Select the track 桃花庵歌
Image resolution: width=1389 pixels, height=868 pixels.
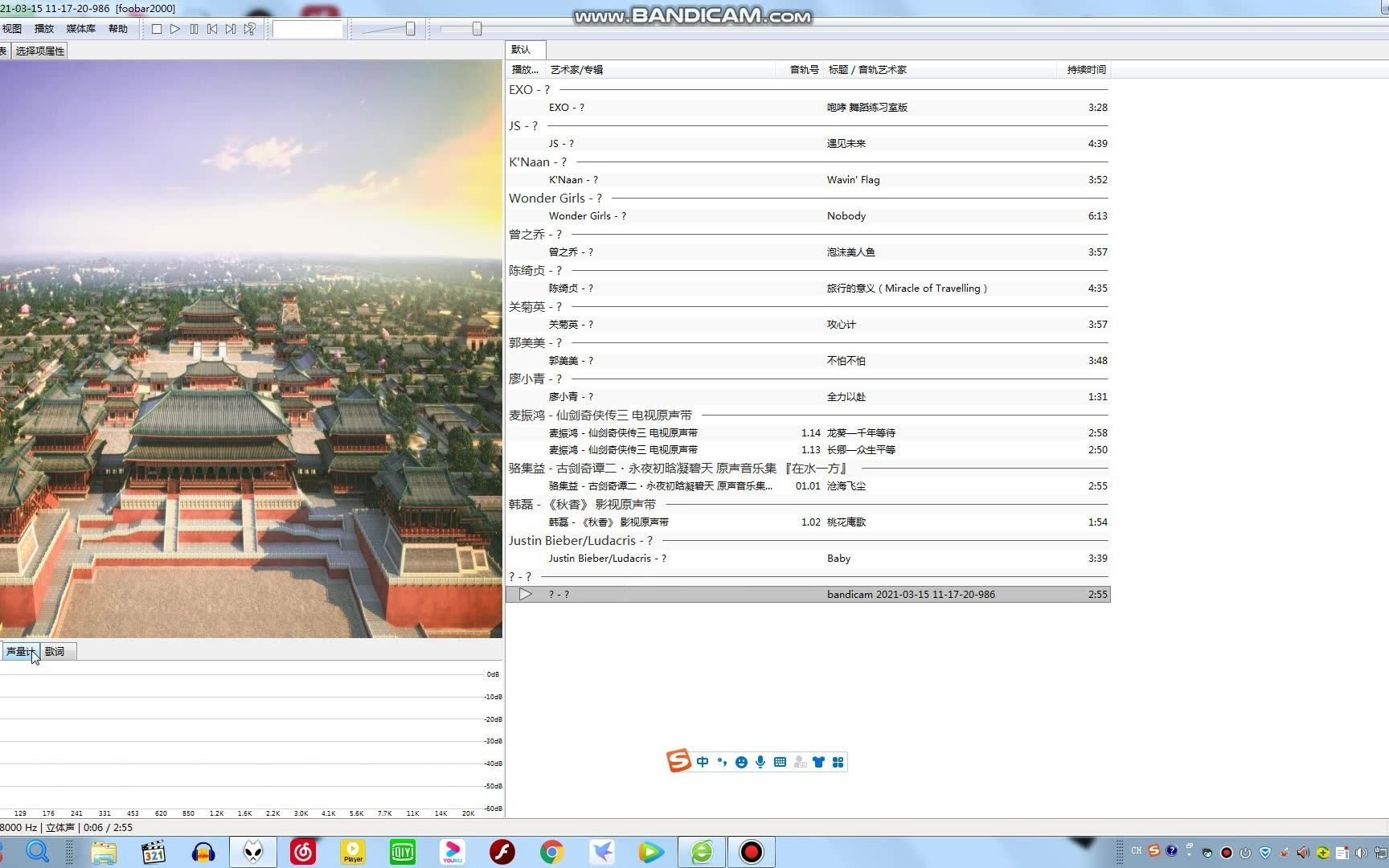coord(808,522)
